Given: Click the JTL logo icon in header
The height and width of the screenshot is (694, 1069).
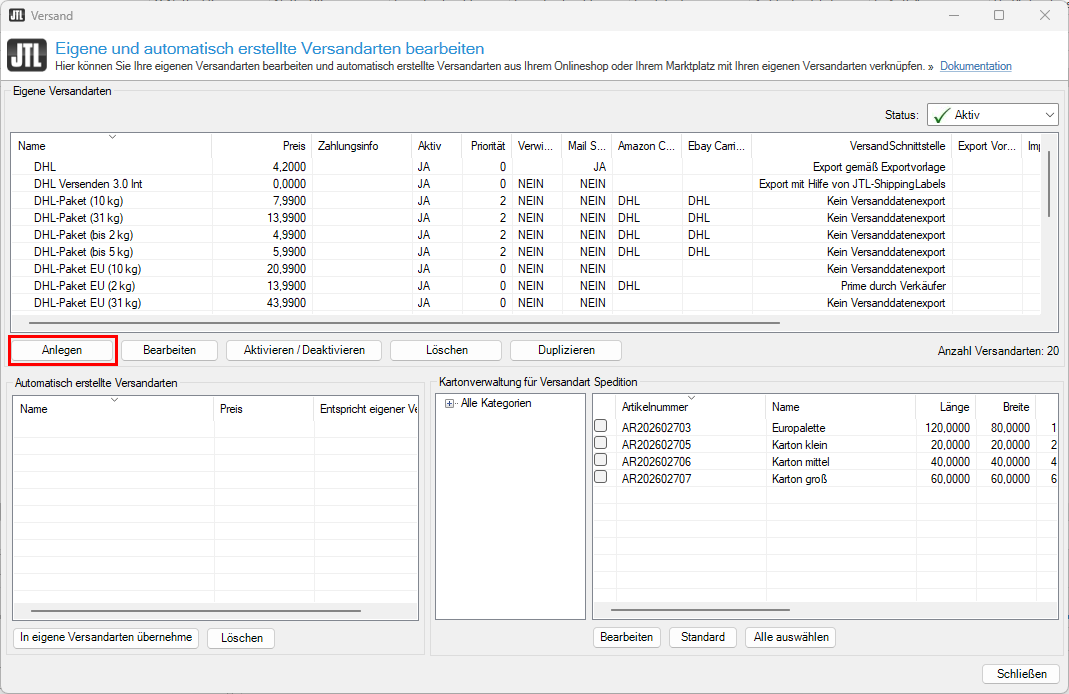Looking at the screenshot, I should tap(26, 56).
